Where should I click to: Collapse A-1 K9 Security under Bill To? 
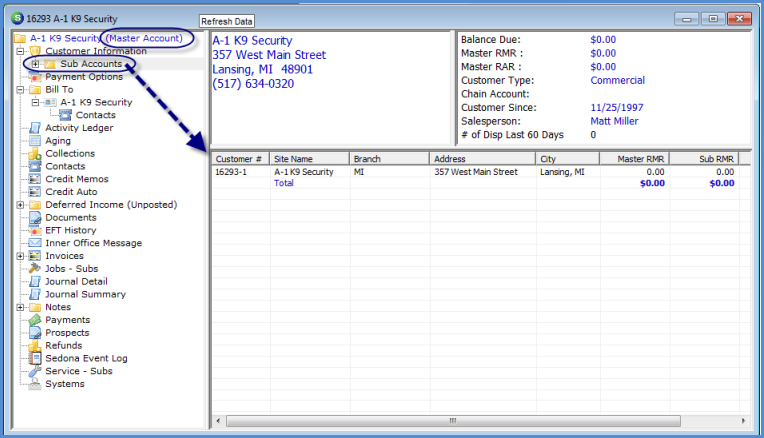tap(35, 102)
